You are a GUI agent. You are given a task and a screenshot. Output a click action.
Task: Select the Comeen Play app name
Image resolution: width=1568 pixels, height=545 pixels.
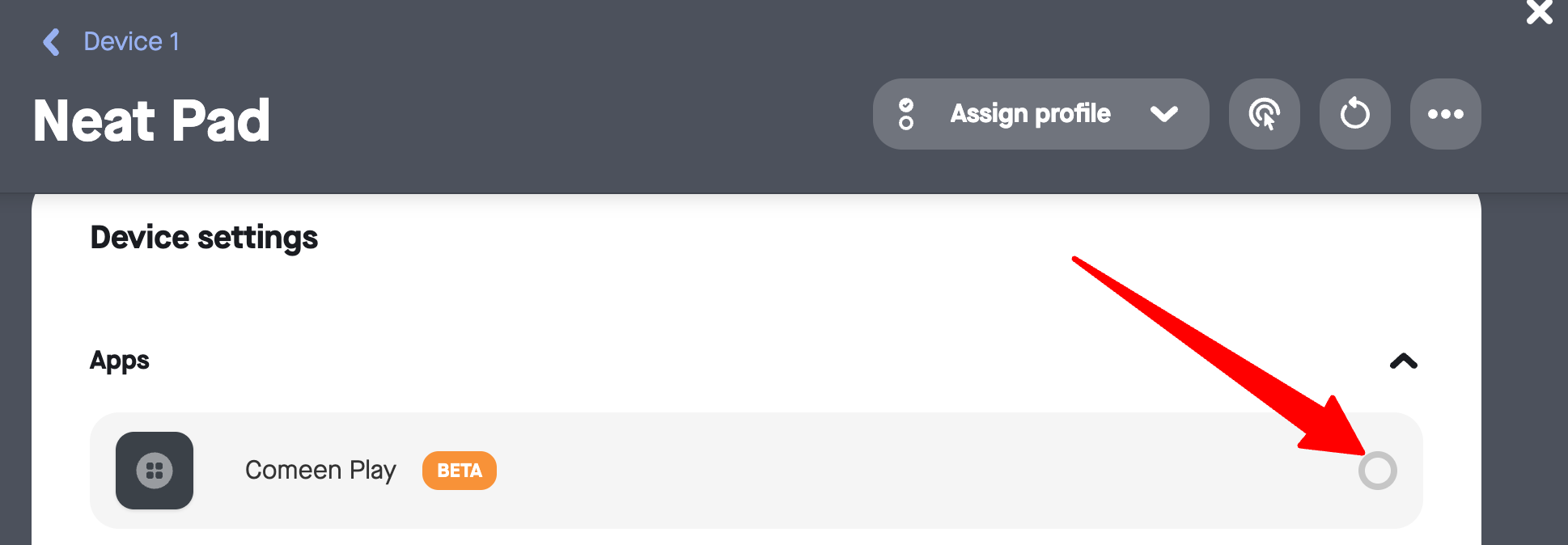[x=320, y=471]
